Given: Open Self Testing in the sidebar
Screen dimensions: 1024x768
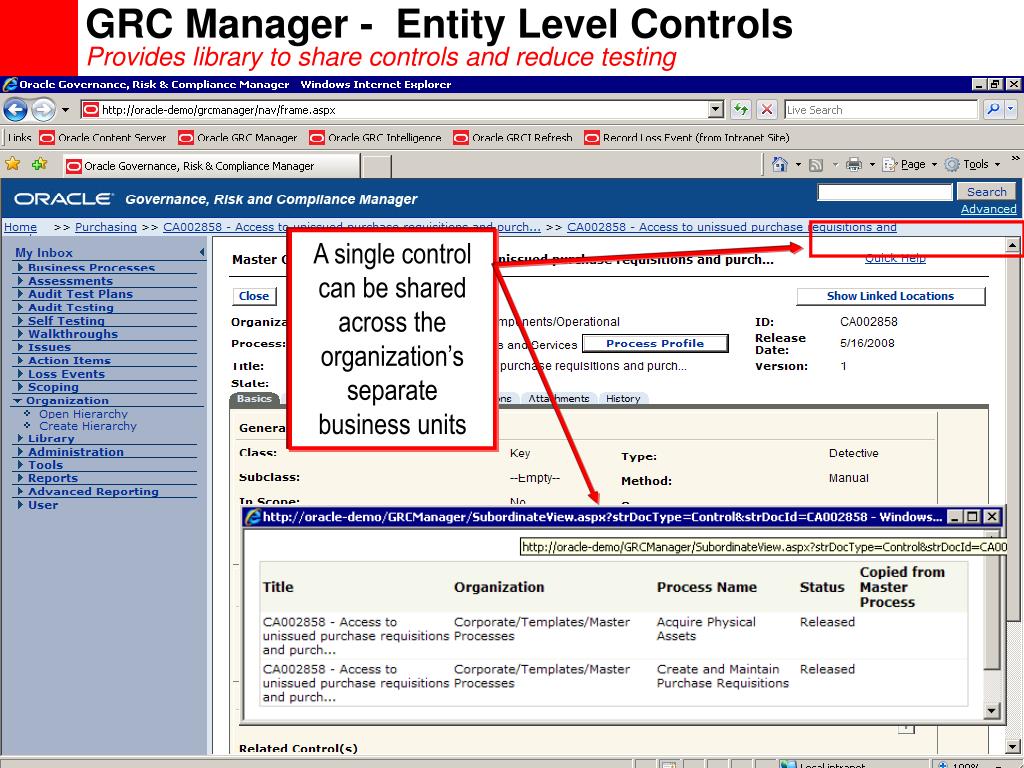Looking at the screenshot, I should 66,321.
